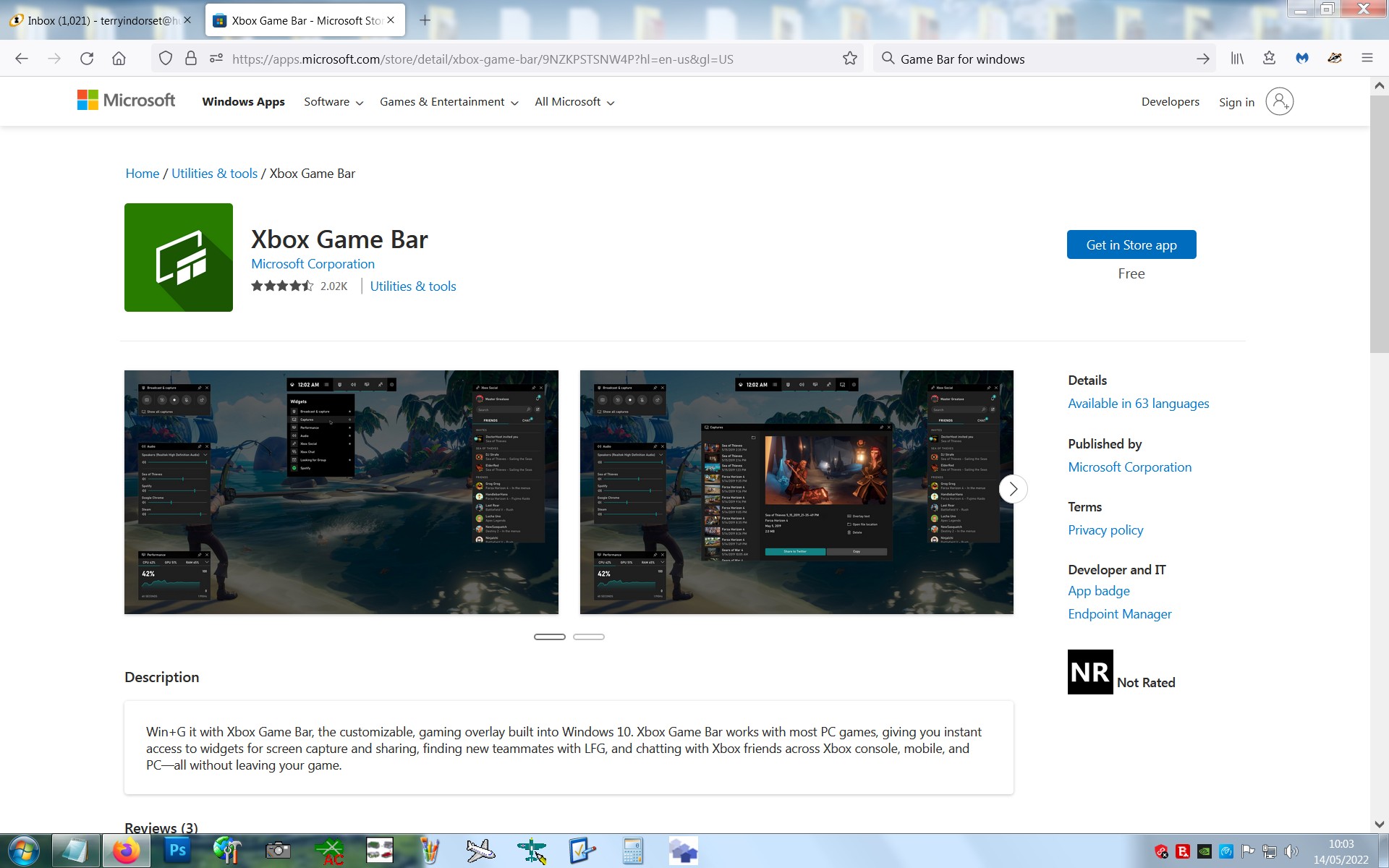Open first Game Bar widgets screenshot
Image resolution: width=1389 pixels, height=868 pixels.
341,492
